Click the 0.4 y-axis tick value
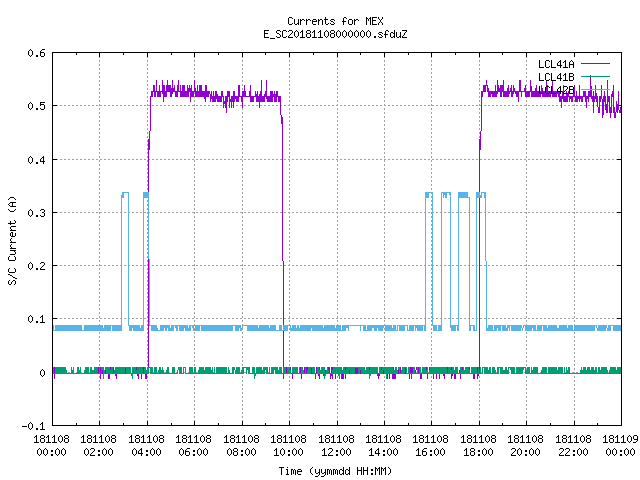Viewport: 640px width, 480px height. point(36,160)
